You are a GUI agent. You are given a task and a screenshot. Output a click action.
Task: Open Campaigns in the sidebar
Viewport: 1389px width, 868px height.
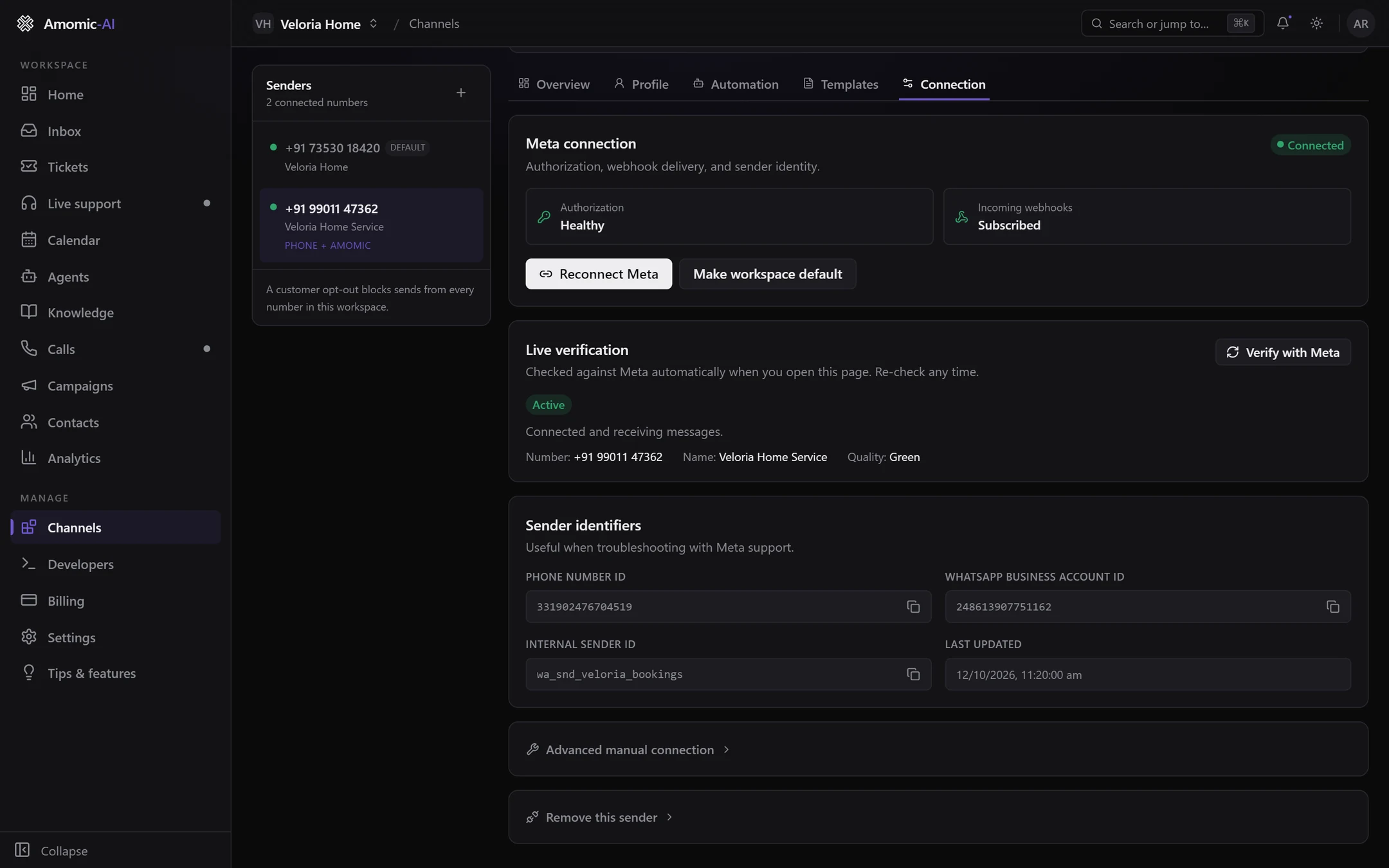[116, 386]
